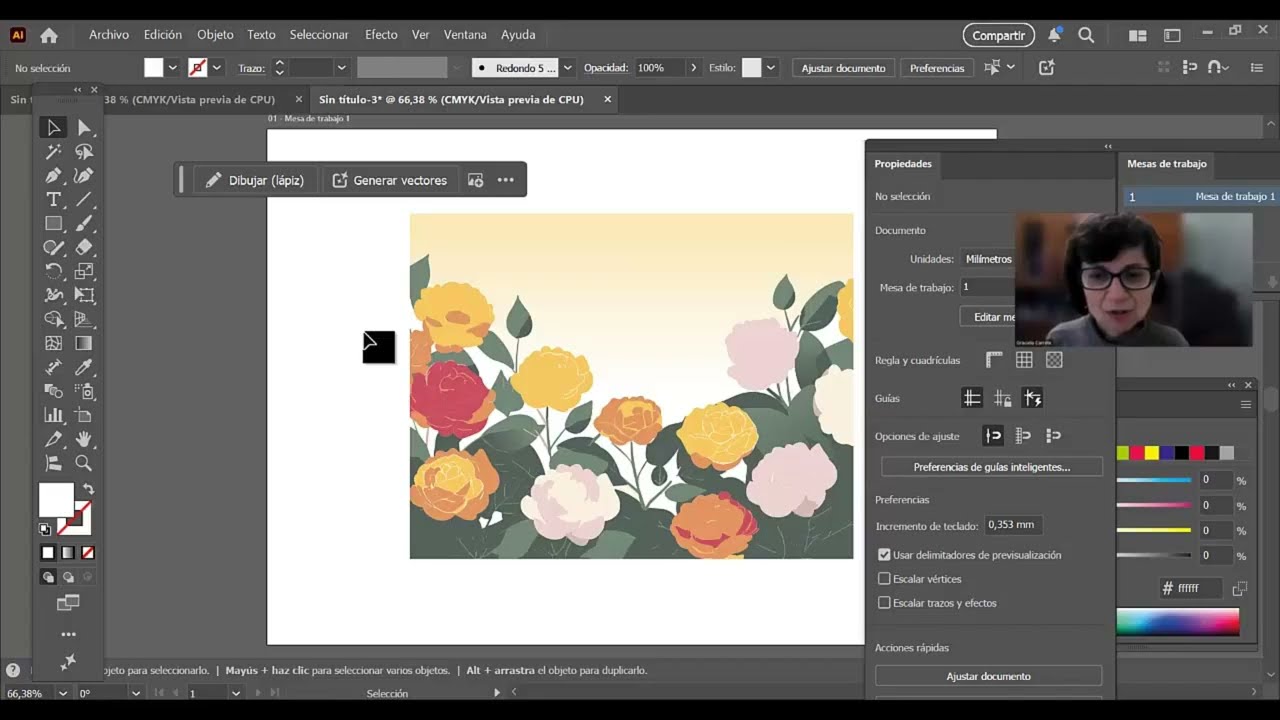The width and height of the screenshot is (1280, 720).
Task: Select the Direct Selection tool
Action: coord(84,128)
